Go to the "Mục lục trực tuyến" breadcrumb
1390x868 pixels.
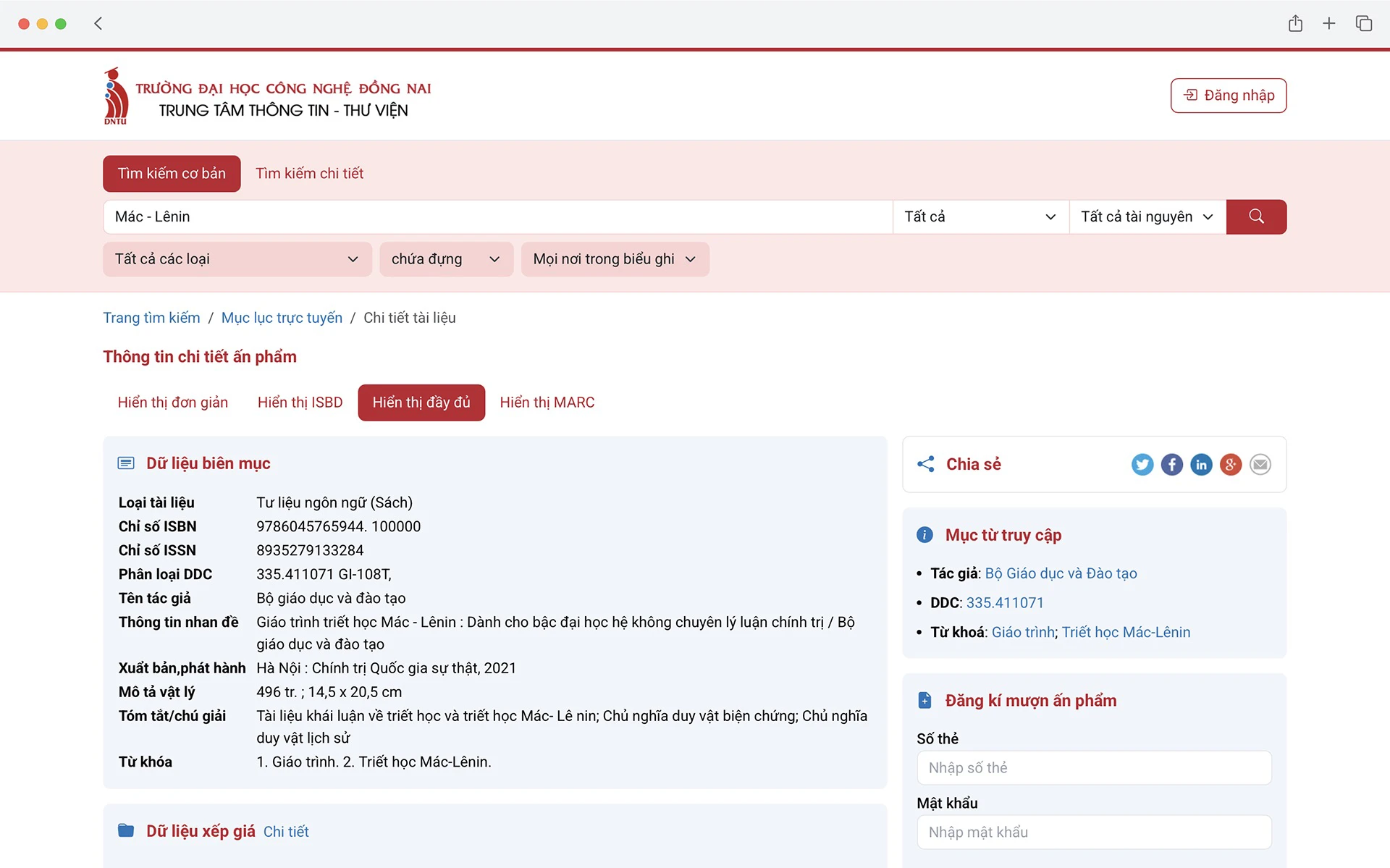[282, 318]
